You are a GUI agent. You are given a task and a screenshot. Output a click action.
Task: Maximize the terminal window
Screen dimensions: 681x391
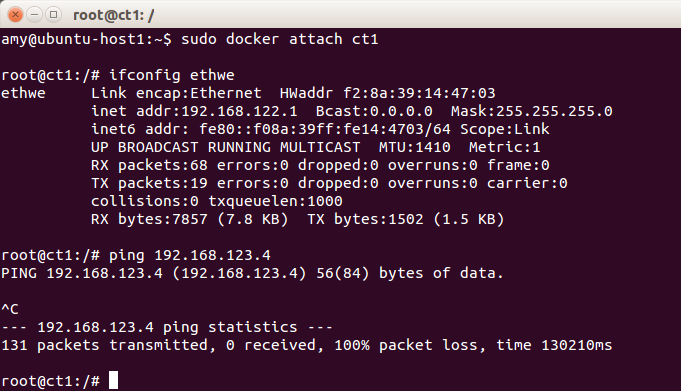53,15
